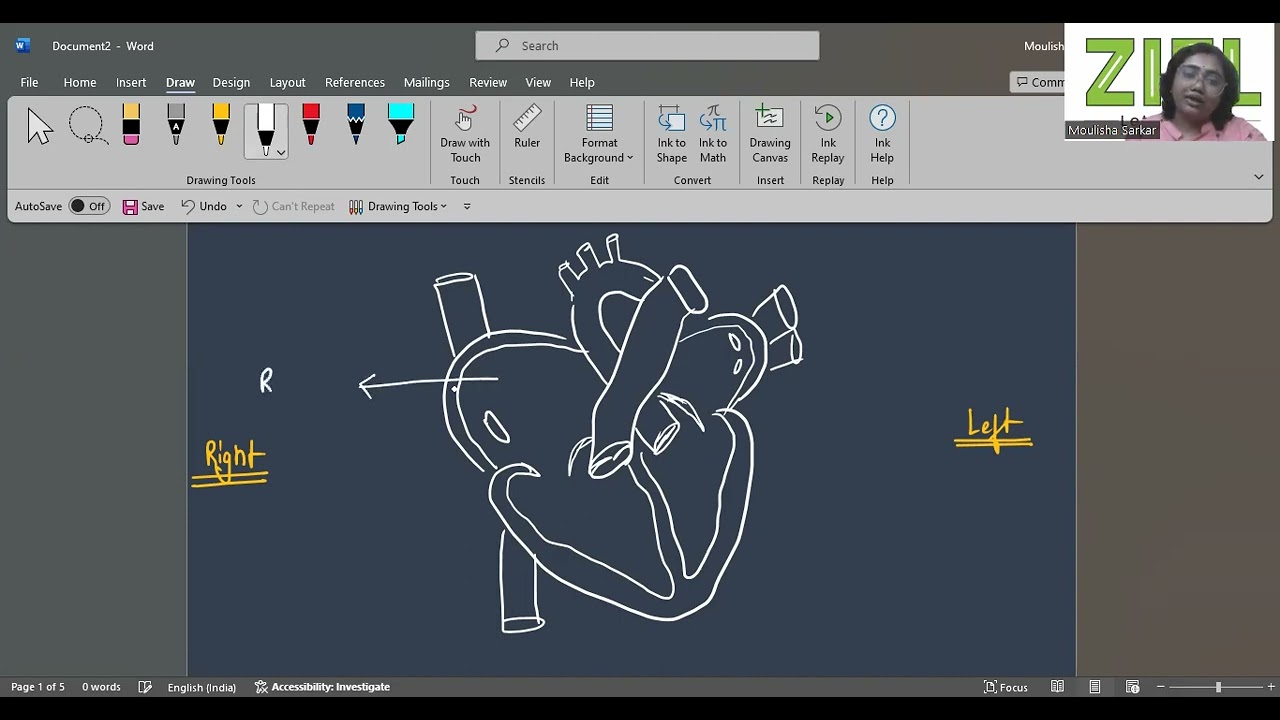
Task: Undo the last action
Action: pyautogui.click(x=204, y=206)
